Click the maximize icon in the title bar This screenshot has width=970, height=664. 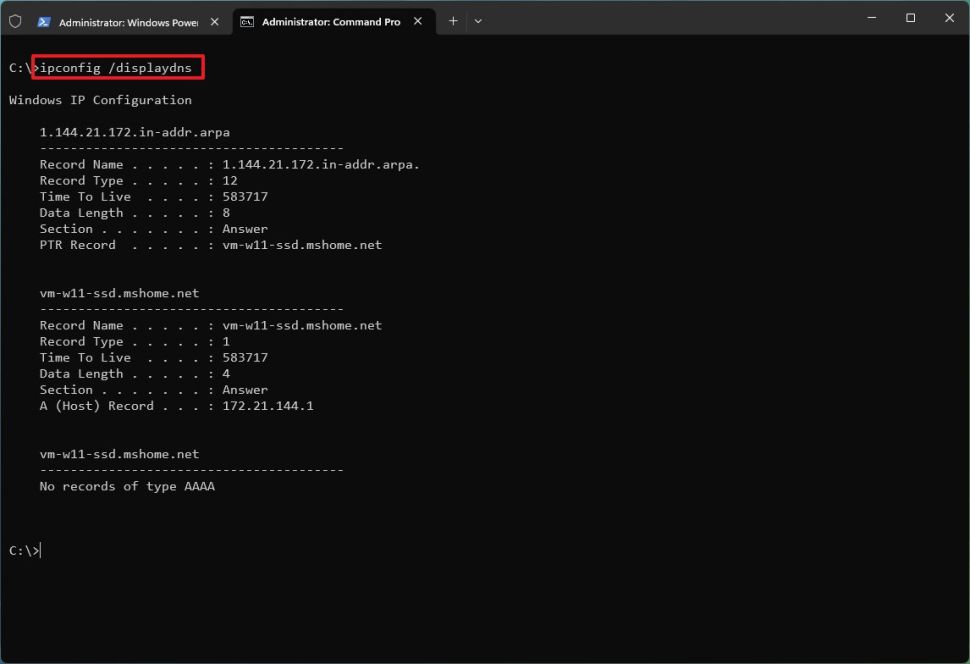(x=910, y=17)
